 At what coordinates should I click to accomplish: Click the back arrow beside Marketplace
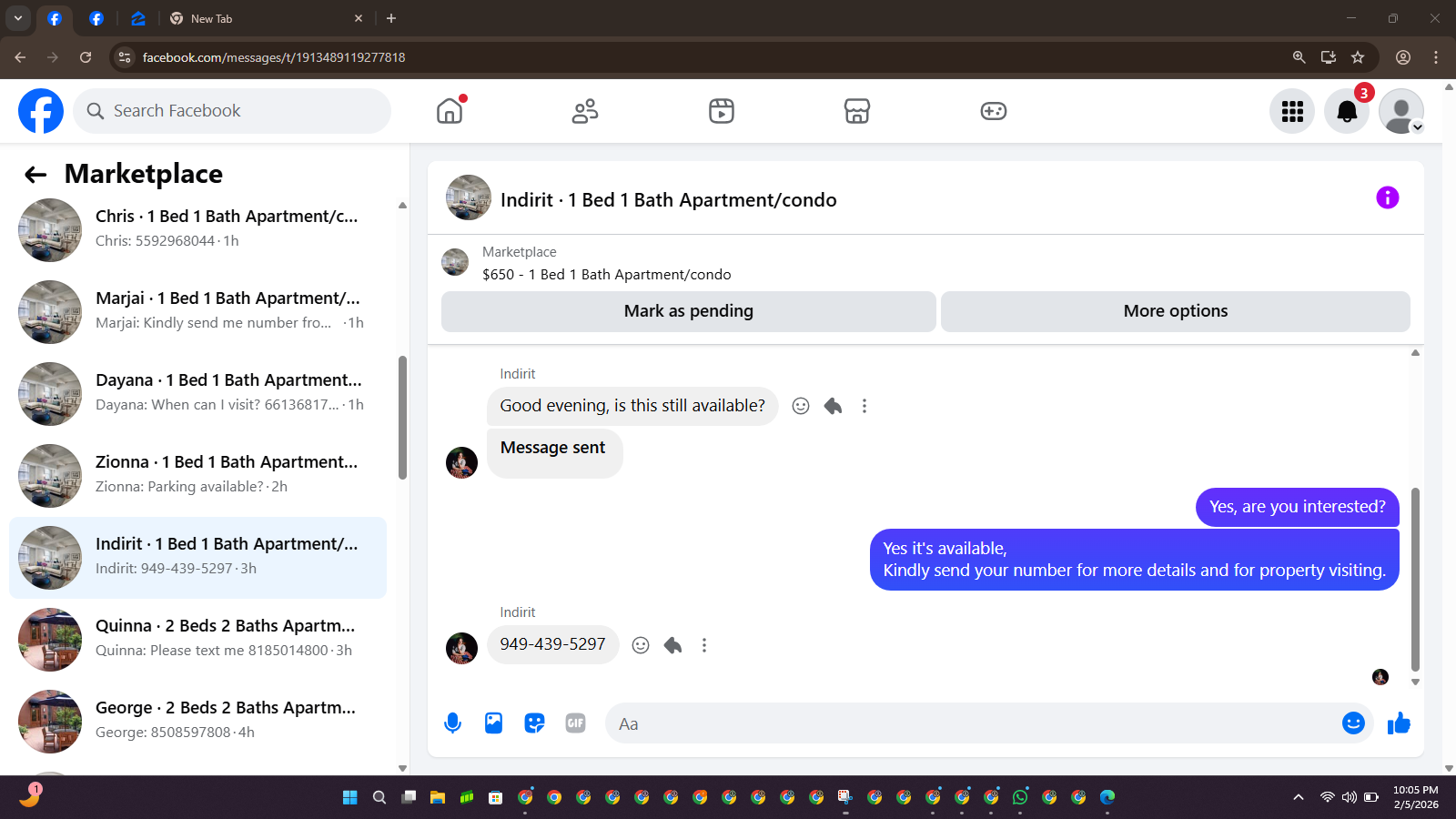click(35, 175)
